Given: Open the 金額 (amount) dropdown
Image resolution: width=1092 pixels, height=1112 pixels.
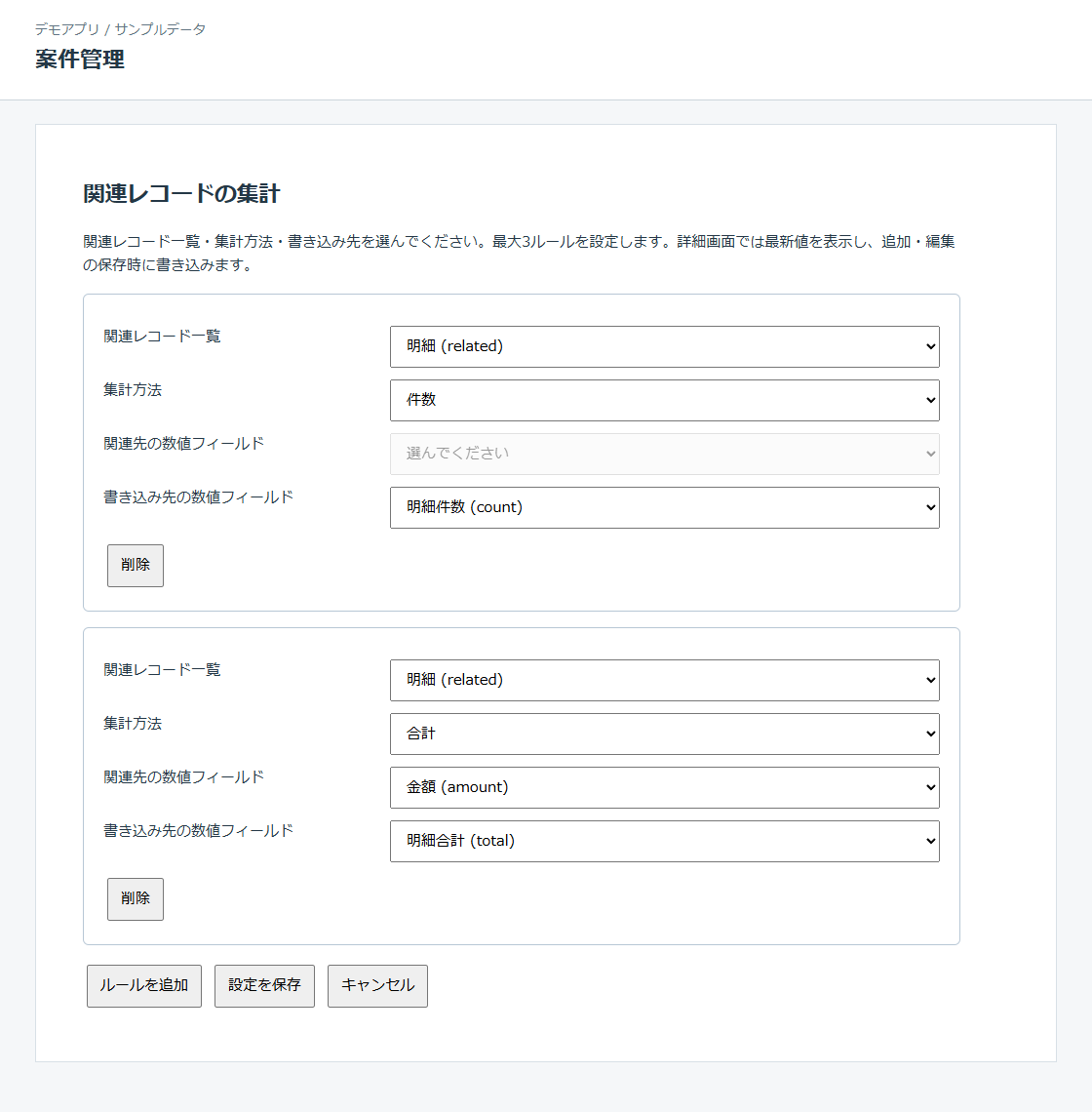Looking at the screenshot, I should pos(664,787).
